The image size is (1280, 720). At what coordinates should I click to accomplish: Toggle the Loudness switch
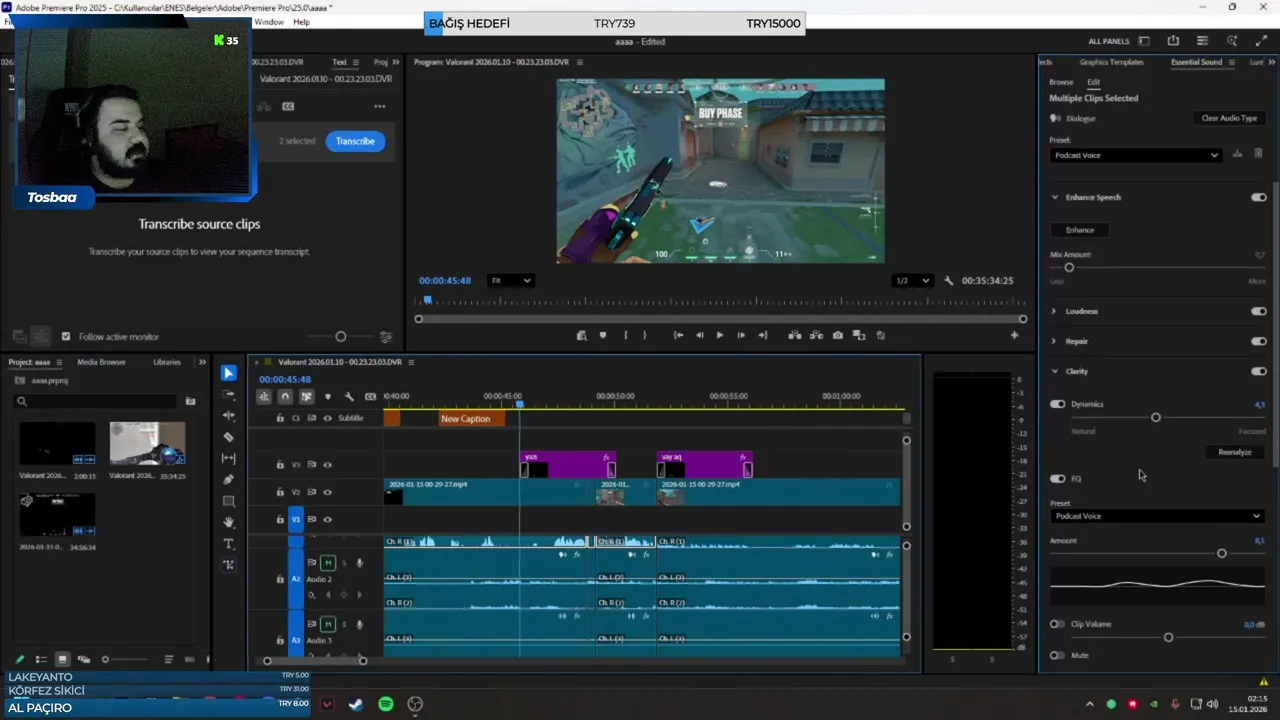pos(1259,311)
